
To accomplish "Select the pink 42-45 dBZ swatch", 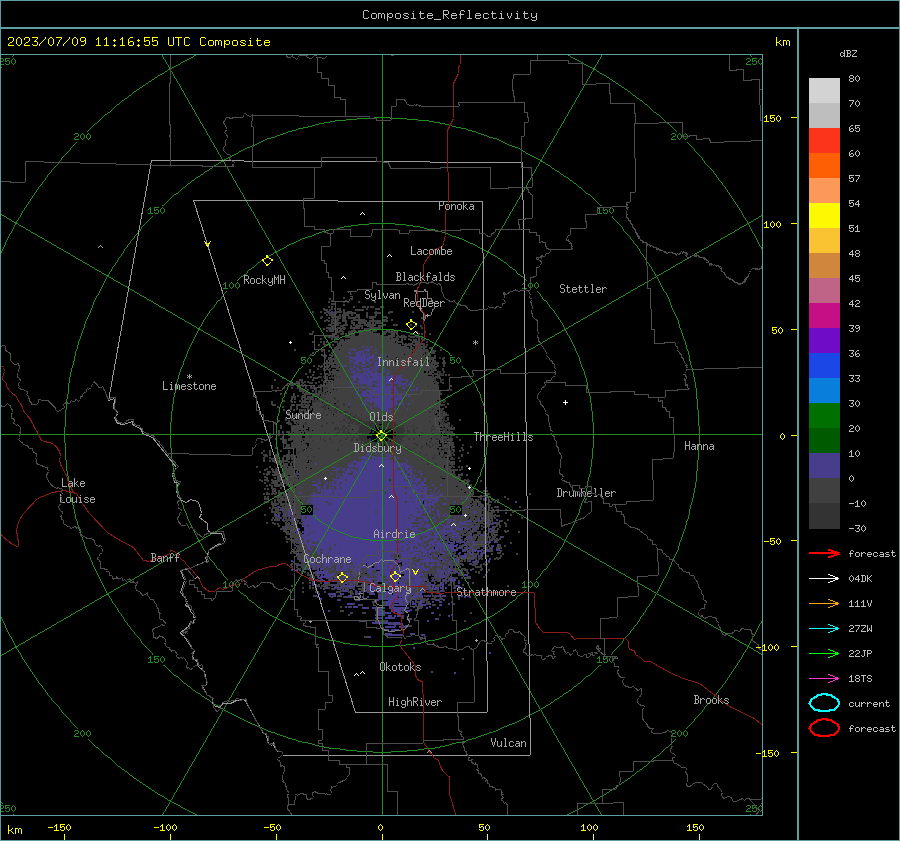I will click(824, 291).
